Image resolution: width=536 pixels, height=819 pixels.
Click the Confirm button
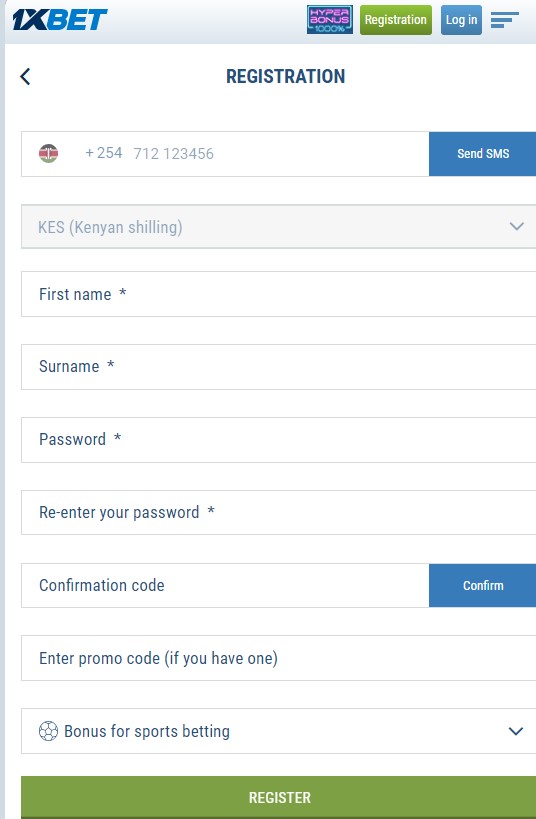coord(483,586)
